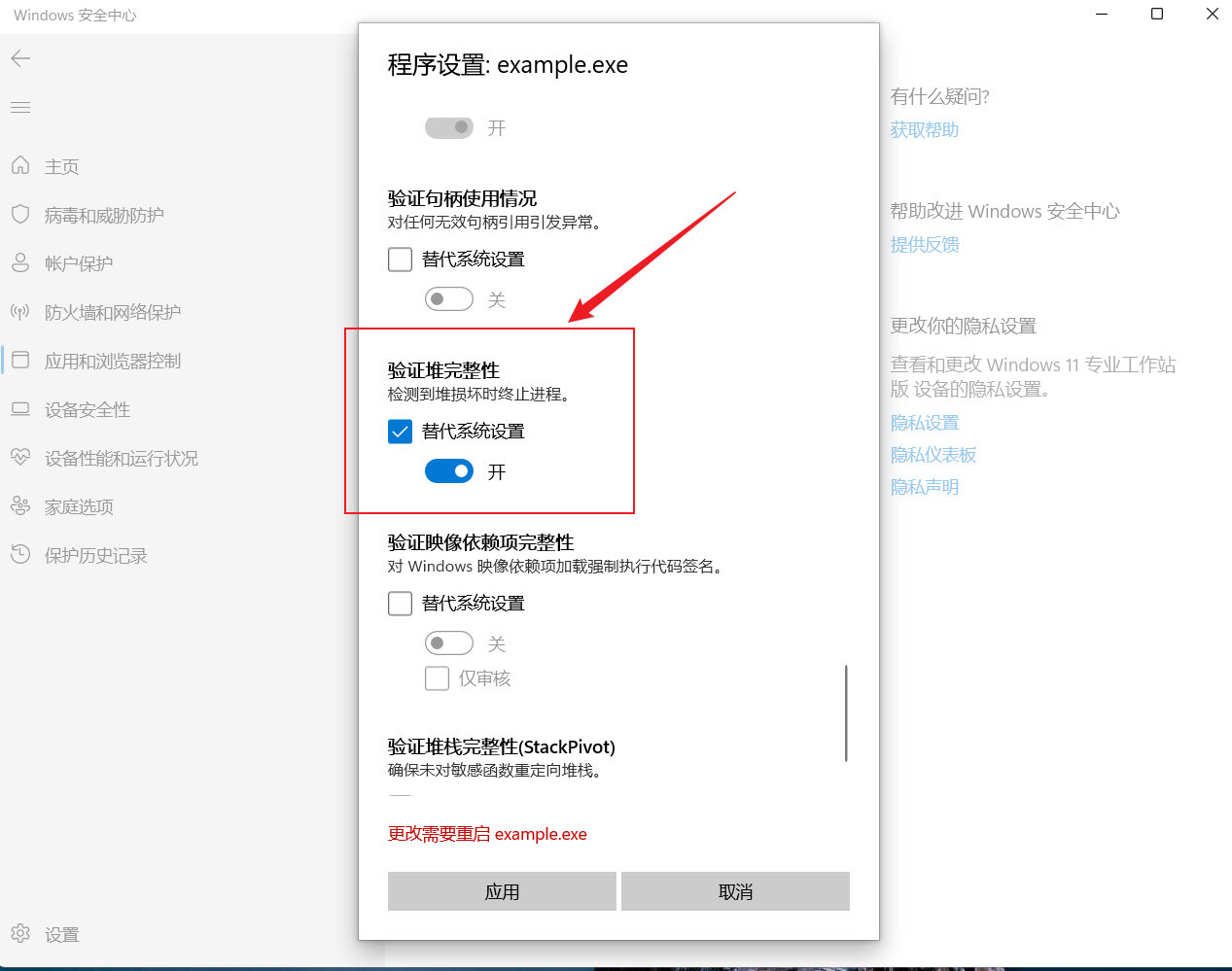Image resolution: width=1232 pixels, height=971 pixels.
Task: Click the dialog's vertical scrollbar thumb
Action: [x=846, y=713]
